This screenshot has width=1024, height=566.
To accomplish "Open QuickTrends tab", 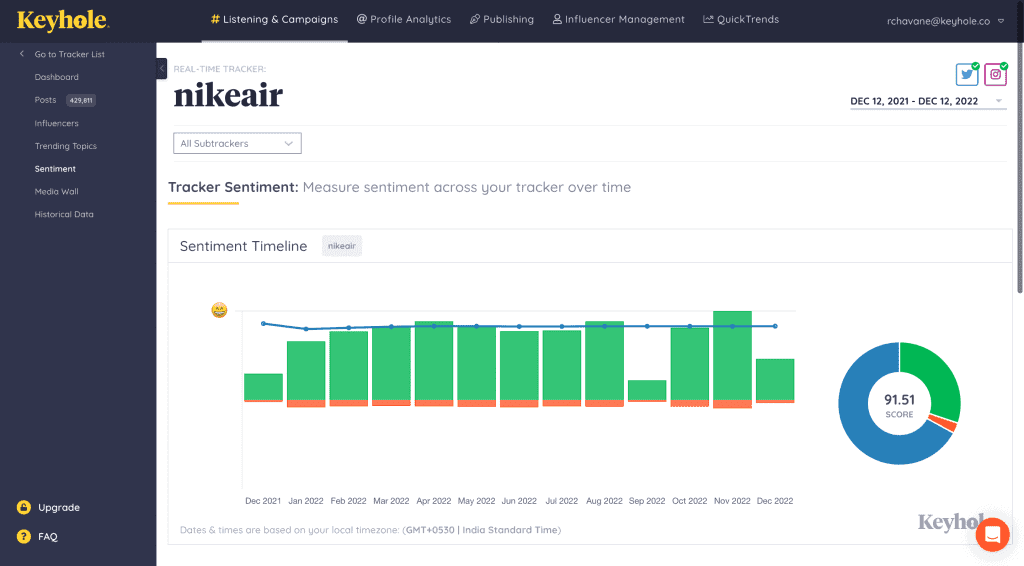I will click(741, 20).
